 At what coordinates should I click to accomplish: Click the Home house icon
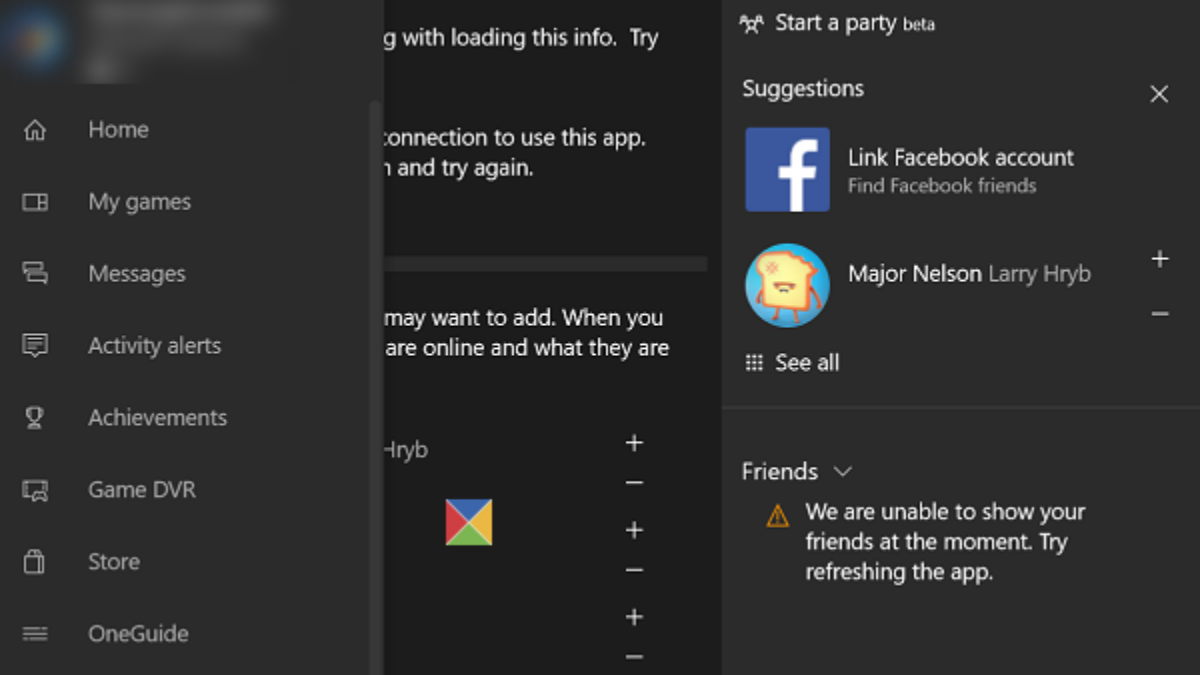35,130
